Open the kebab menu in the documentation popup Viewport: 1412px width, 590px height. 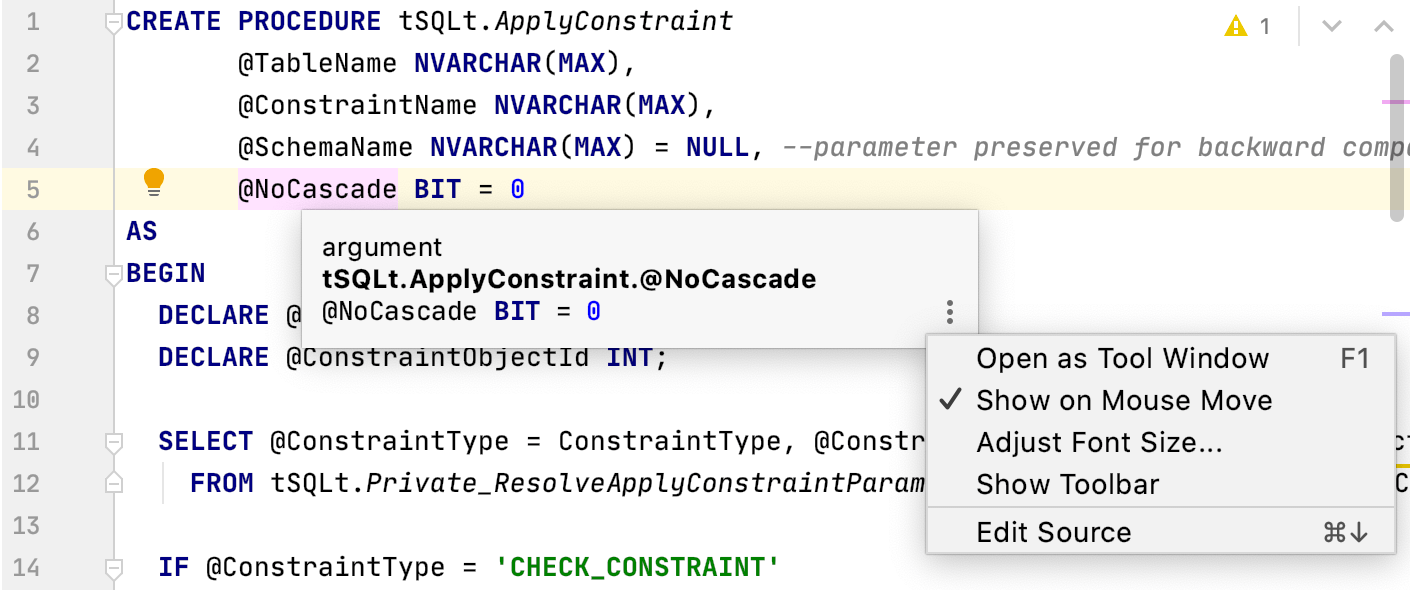click(x=949, y=312)
